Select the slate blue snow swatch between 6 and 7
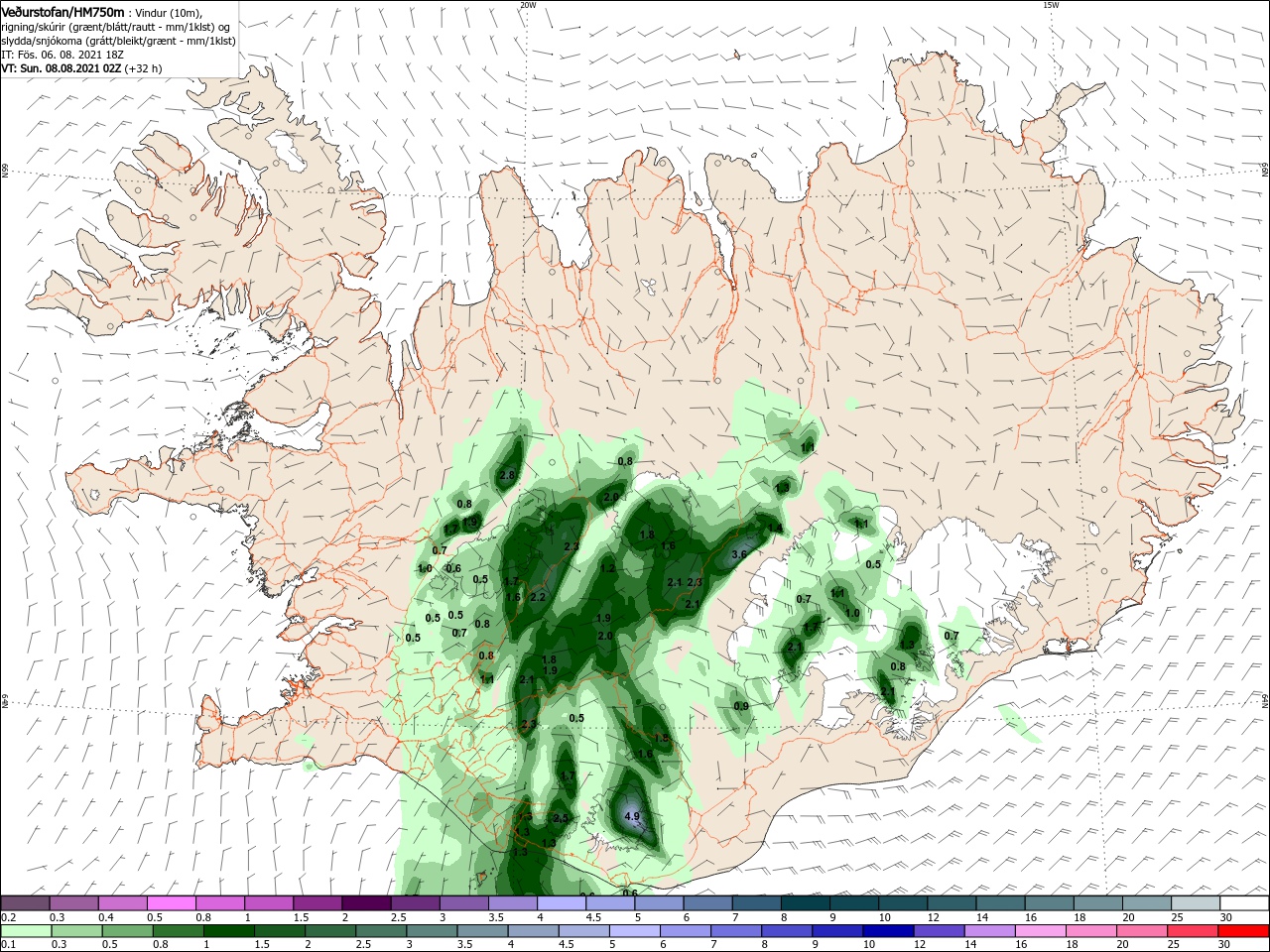 tap(707, 903)
